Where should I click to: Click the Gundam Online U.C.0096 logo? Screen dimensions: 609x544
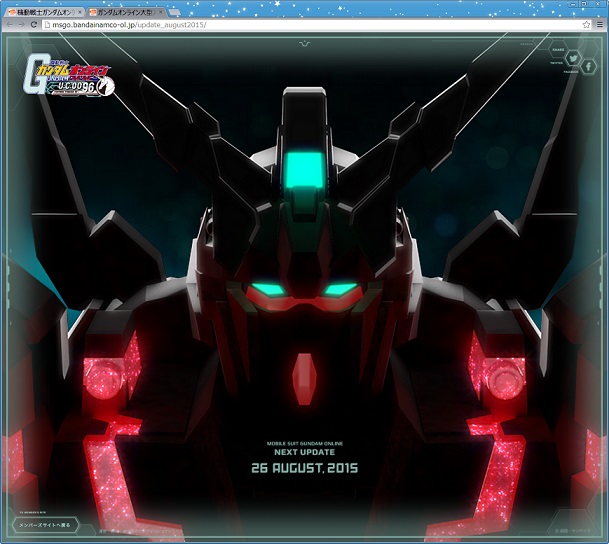[68, 75]
